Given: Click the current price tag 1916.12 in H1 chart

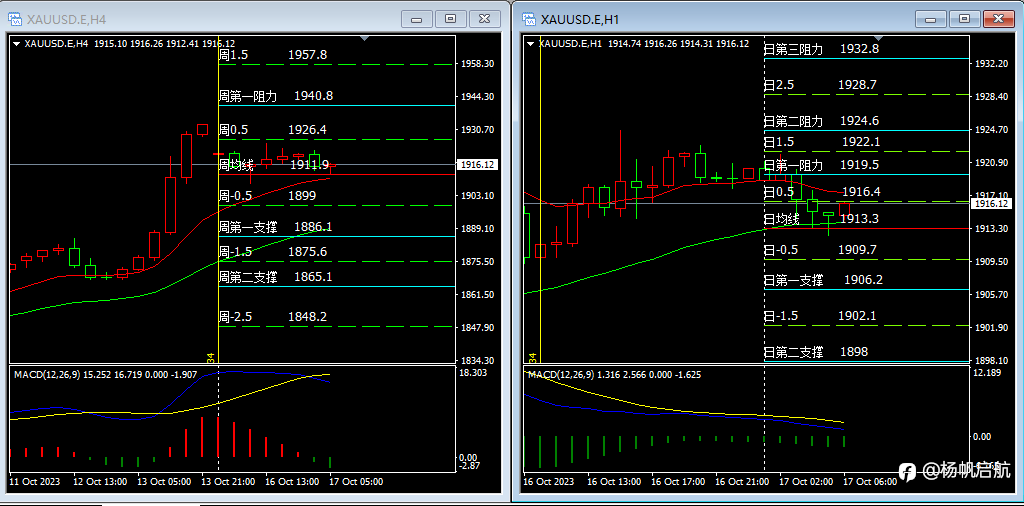Looking at the screenshot, I should 991,204.
